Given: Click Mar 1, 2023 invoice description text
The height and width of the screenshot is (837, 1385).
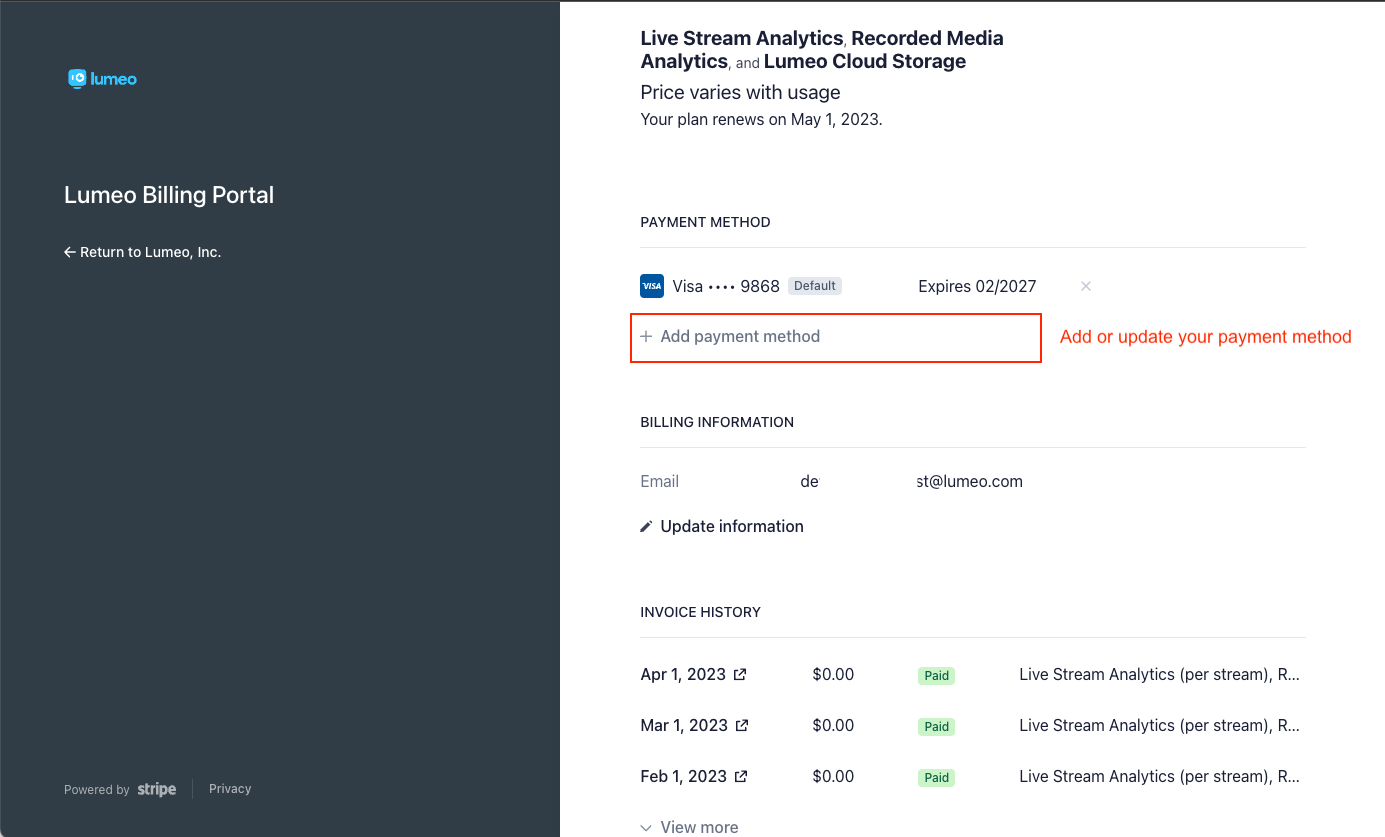Looking at the screenshot, I should (x=1160, y=725).
